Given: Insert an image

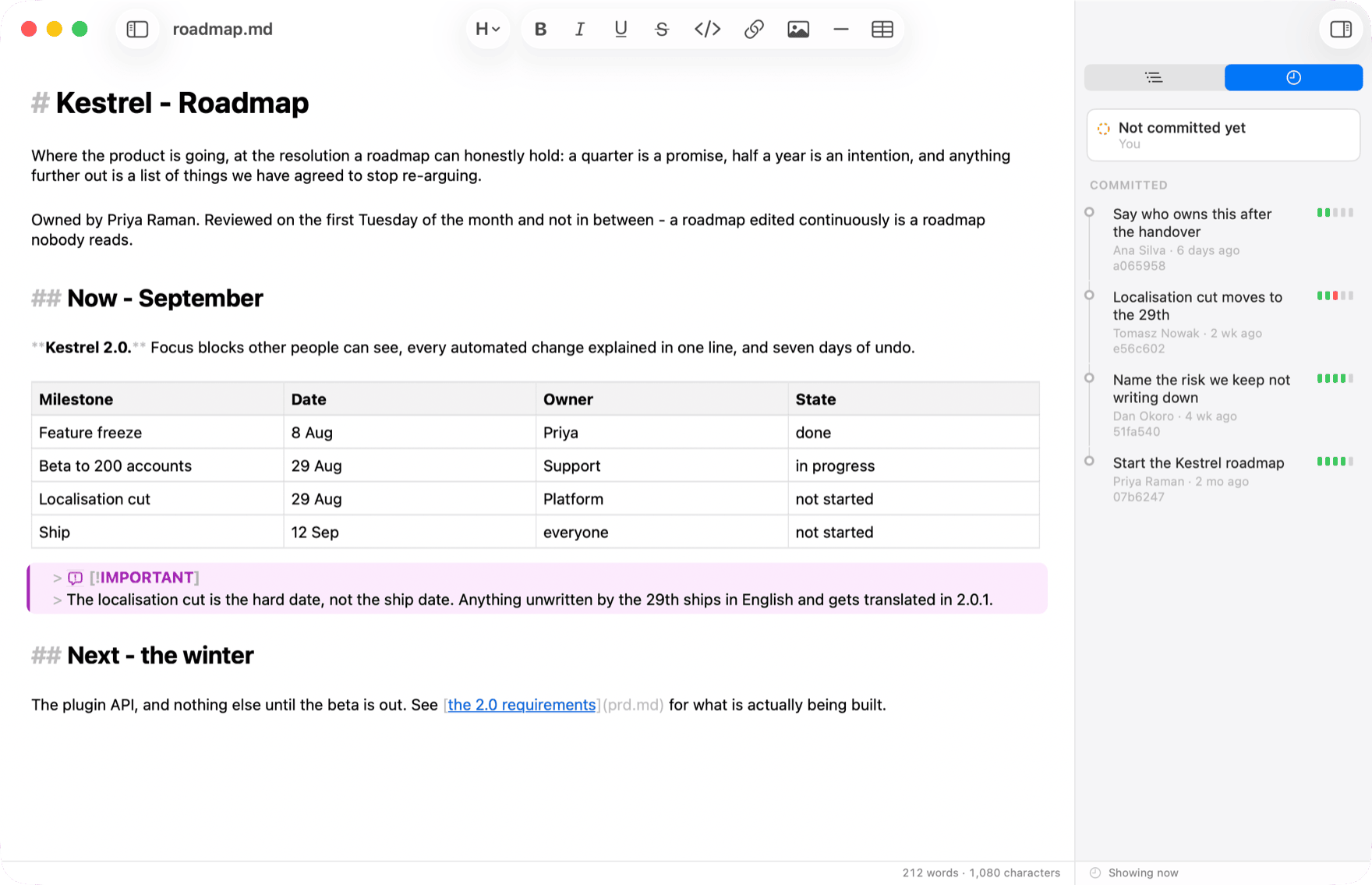Looking at the screenshot, I should tap(798, 30).
